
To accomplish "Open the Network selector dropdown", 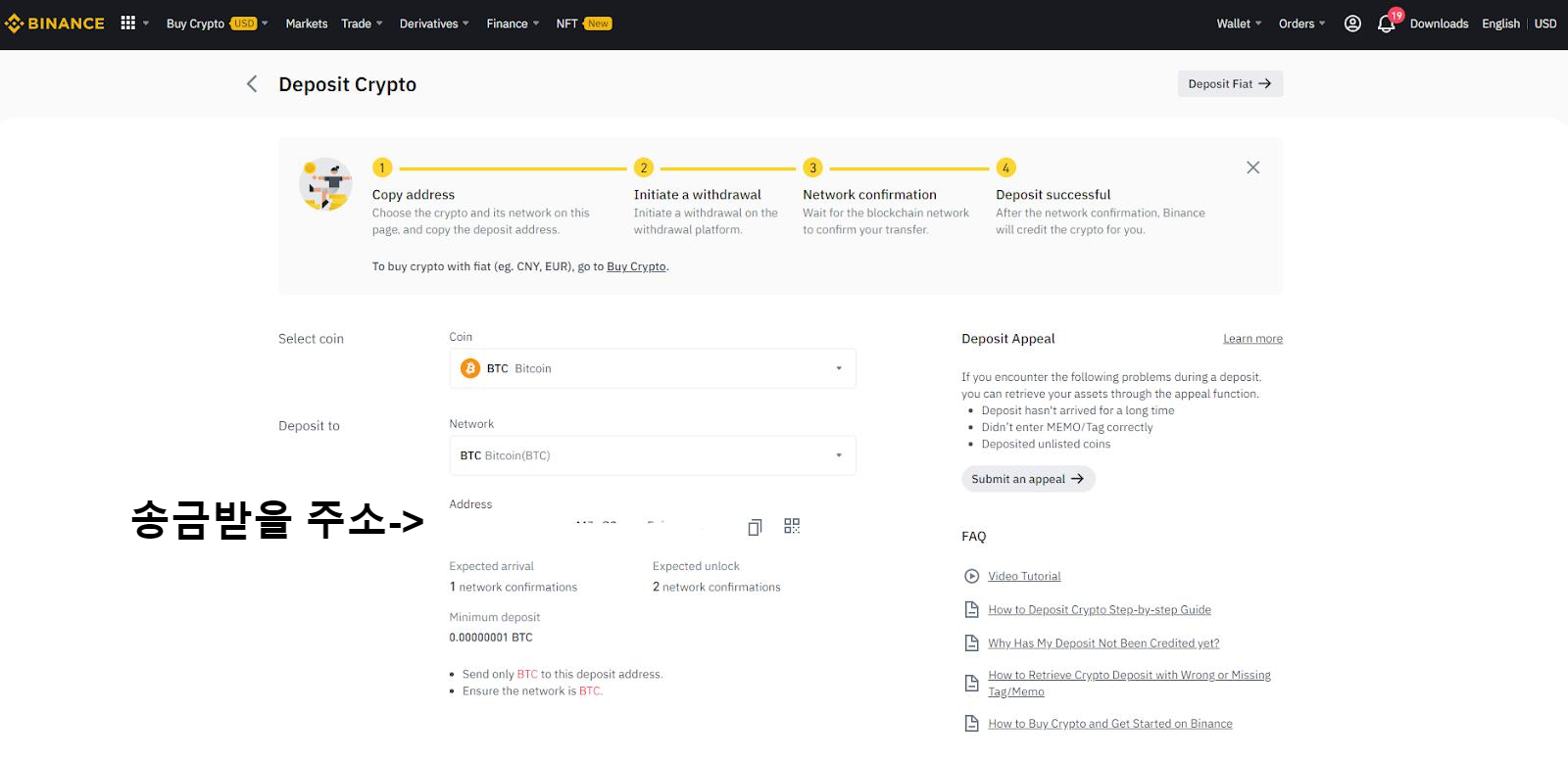I will [x=653, y=455].
